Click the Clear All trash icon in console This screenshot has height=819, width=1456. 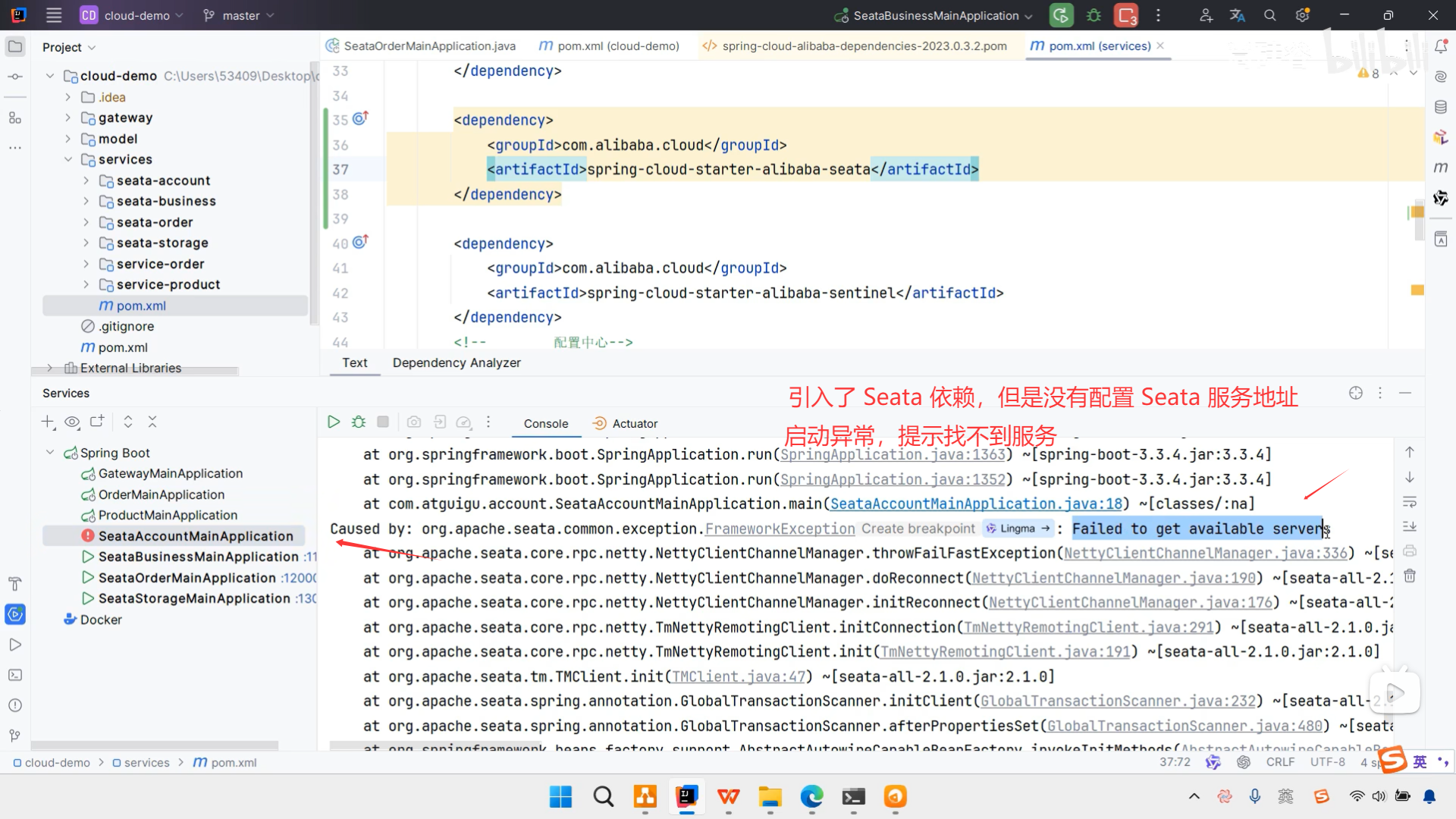point(1410,576)
